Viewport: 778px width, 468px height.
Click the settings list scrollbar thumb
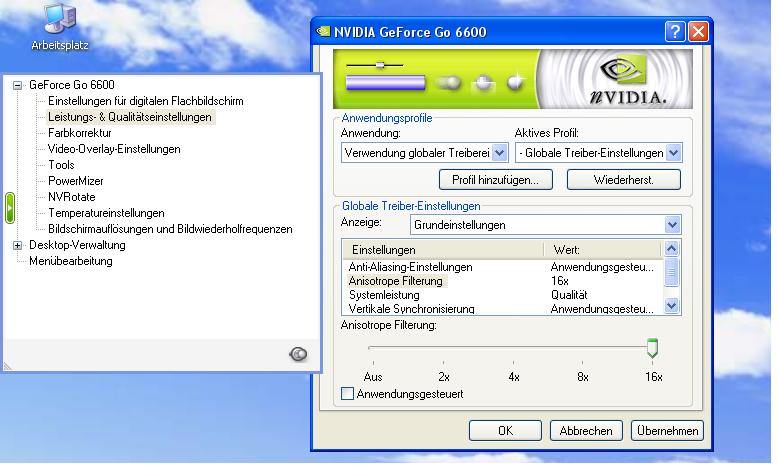click(671, 272)
